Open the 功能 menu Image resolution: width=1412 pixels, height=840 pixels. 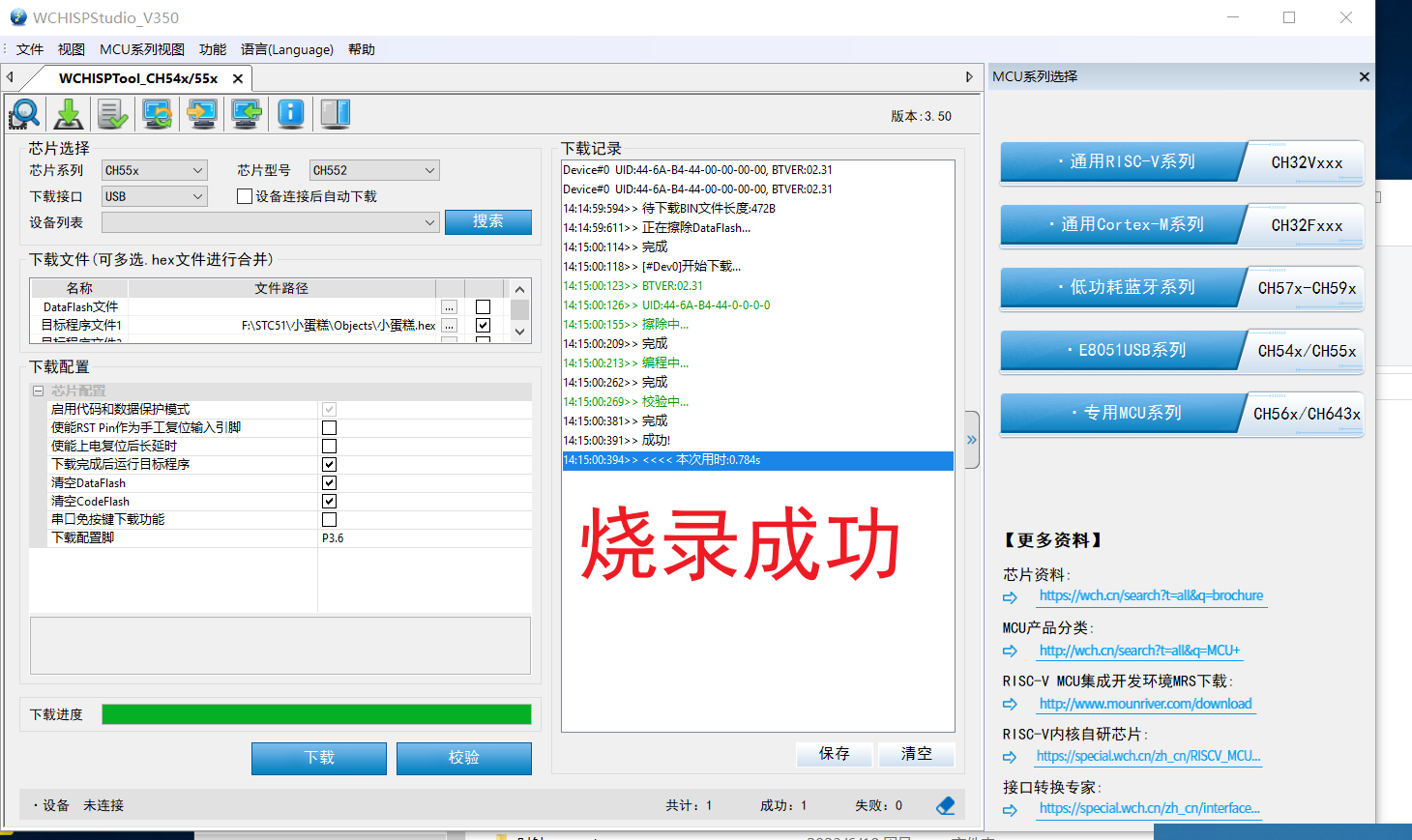(213, 49)
